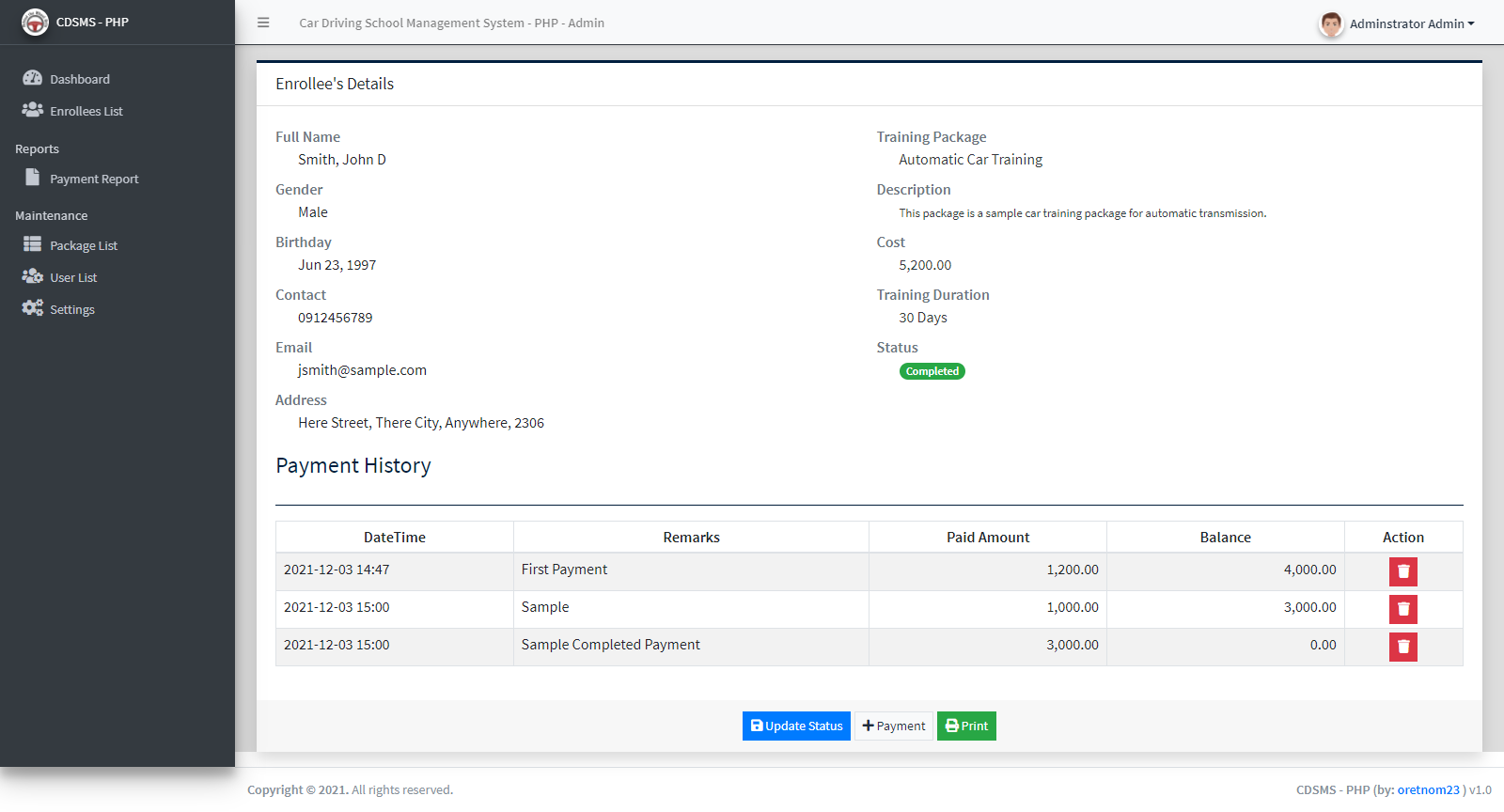Screen dimensions: 1504x812
Task: Open User List in Maintenance
Action: pyautogui.click(x=117, y=277)
